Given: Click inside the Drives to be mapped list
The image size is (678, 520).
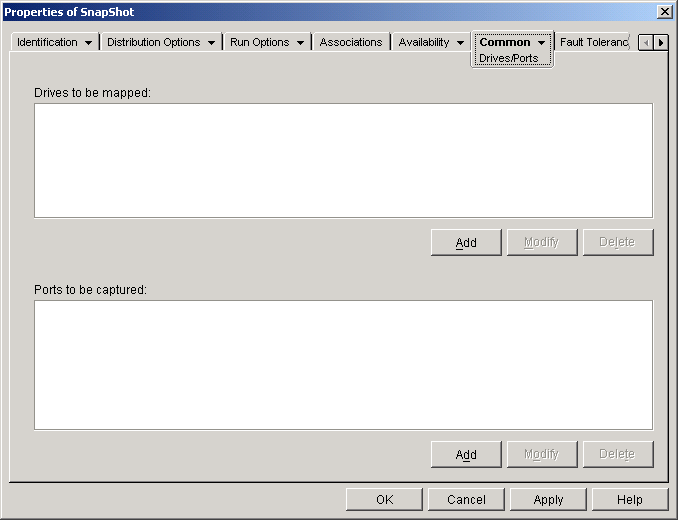Looking at the screenshot, I should tap(343, 160).
